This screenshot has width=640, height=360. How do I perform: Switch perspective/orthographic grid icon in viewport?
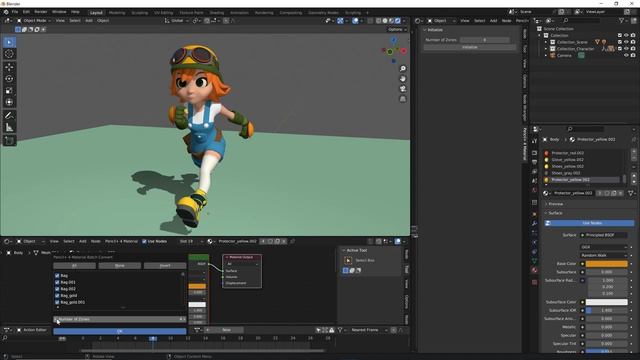[402, 99]
